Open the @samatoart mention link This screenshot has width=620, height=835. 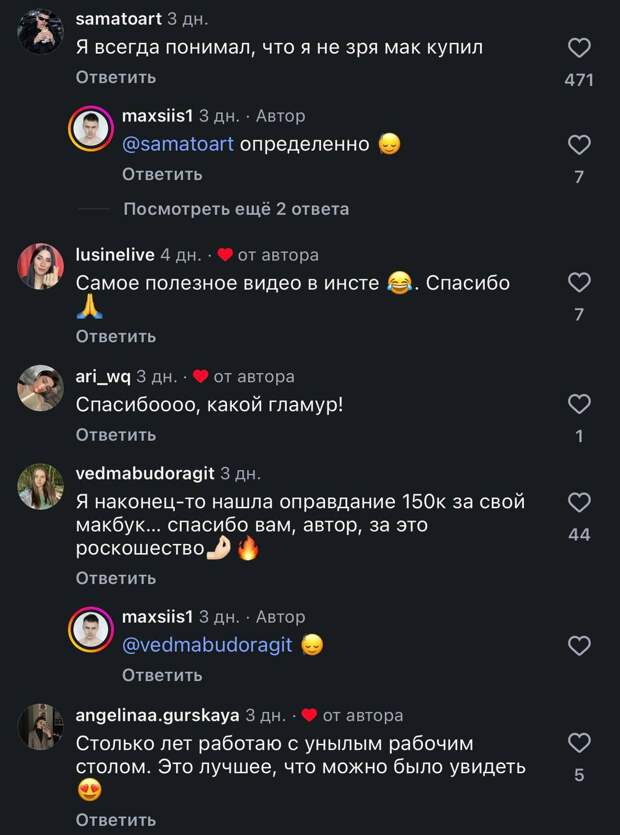[x=178, y=144]
